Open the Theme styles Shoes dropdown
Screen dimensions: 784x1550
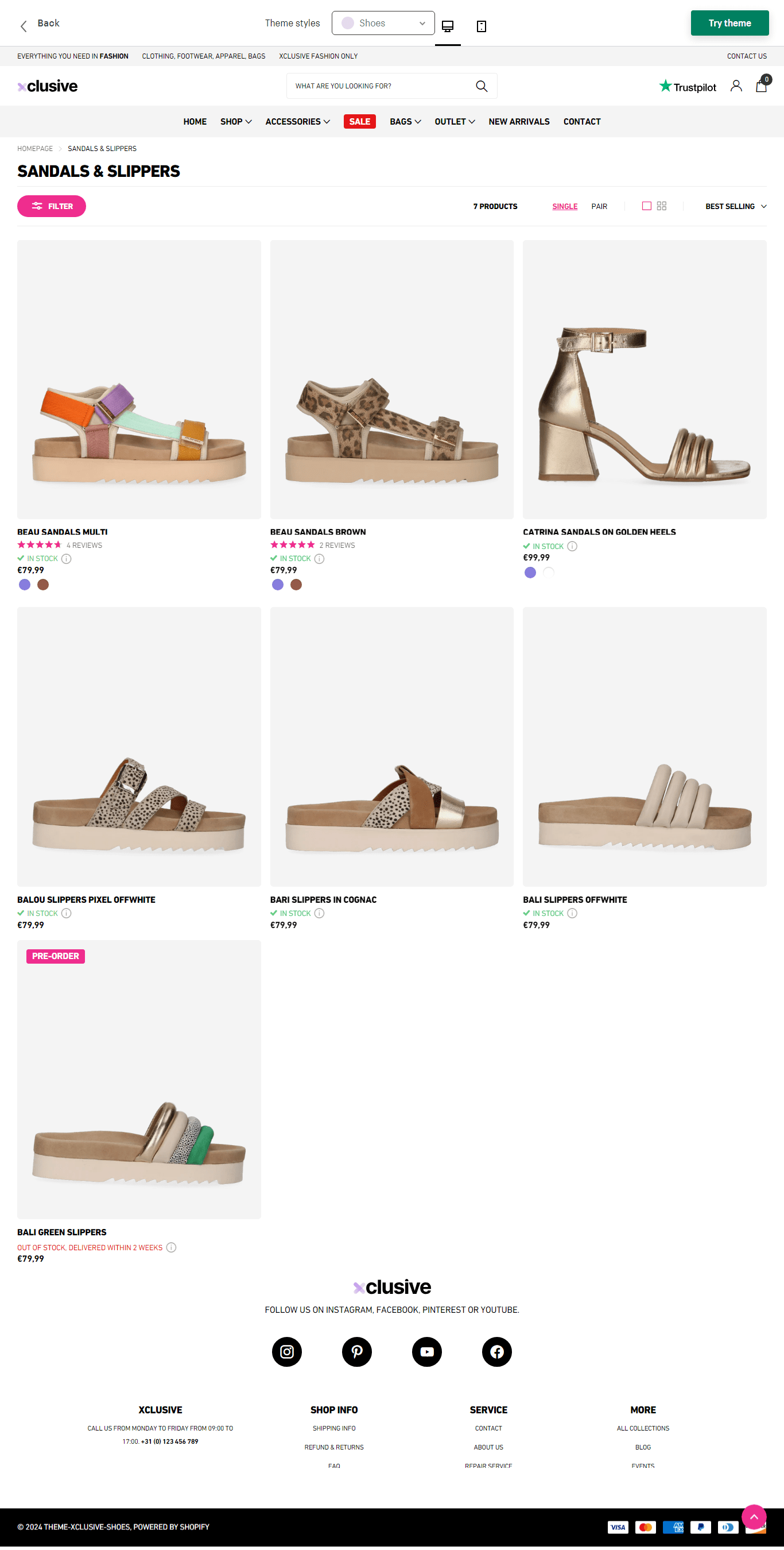383,23
